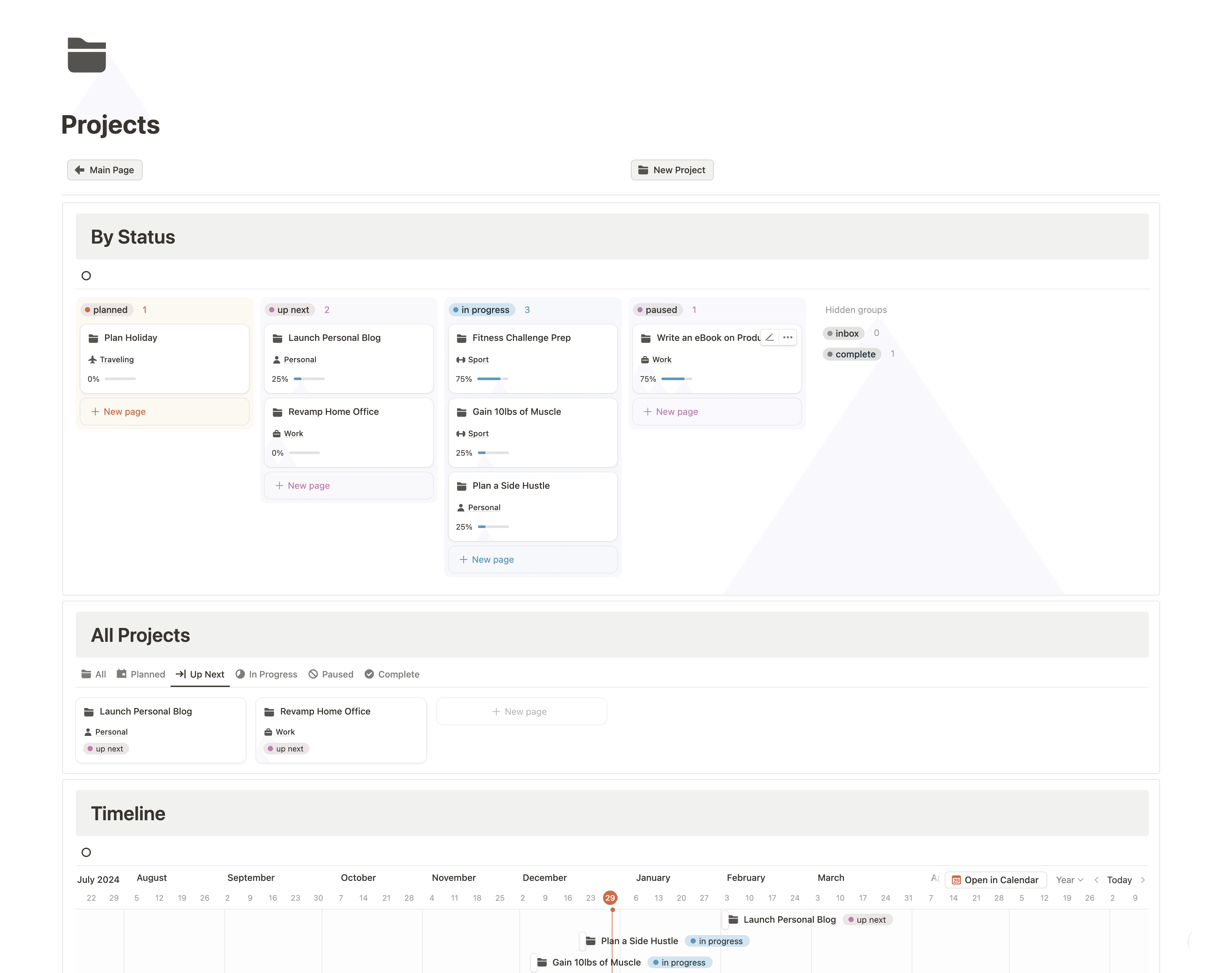The height and width of the screenshot is (973, 1232).
Task: Show the hidden complete group
Action: (852, 354)
